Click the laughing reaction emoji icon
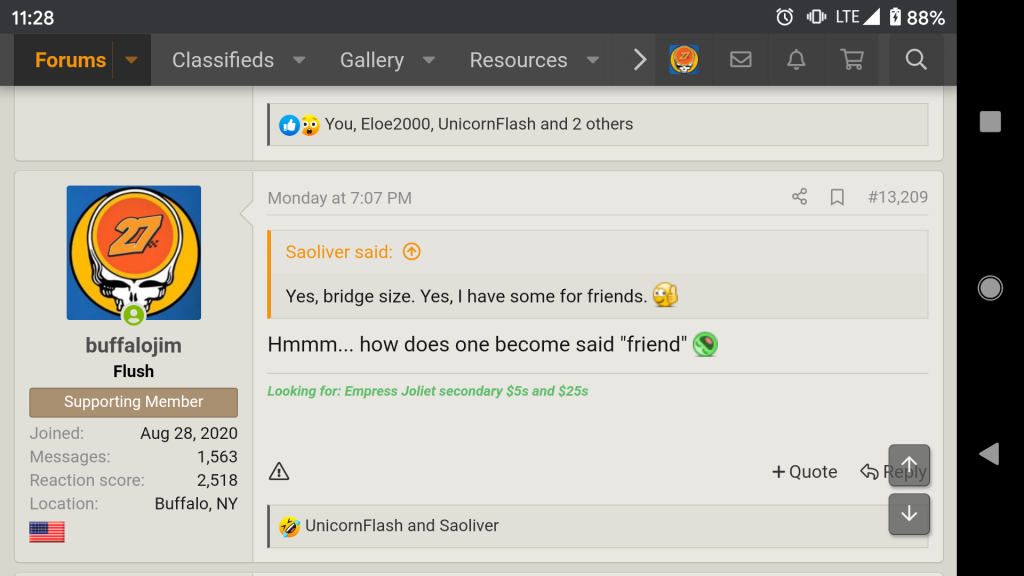This screenshot has height=576, width=1024. coord(289,526)
